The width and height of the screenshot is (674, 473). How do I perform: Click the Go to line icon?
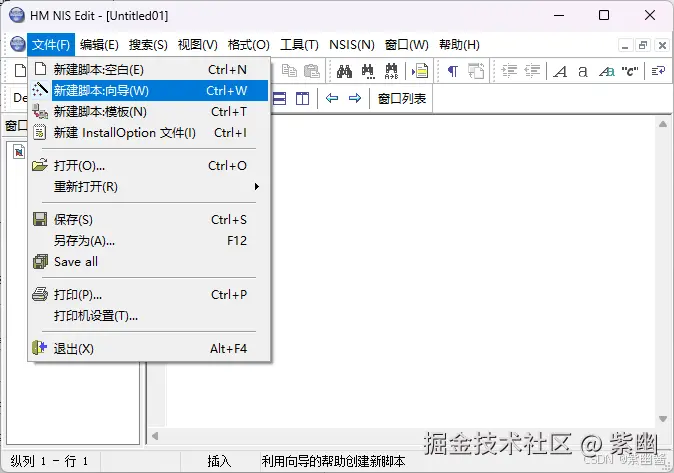pyautogui.click(x=420, y=71)
